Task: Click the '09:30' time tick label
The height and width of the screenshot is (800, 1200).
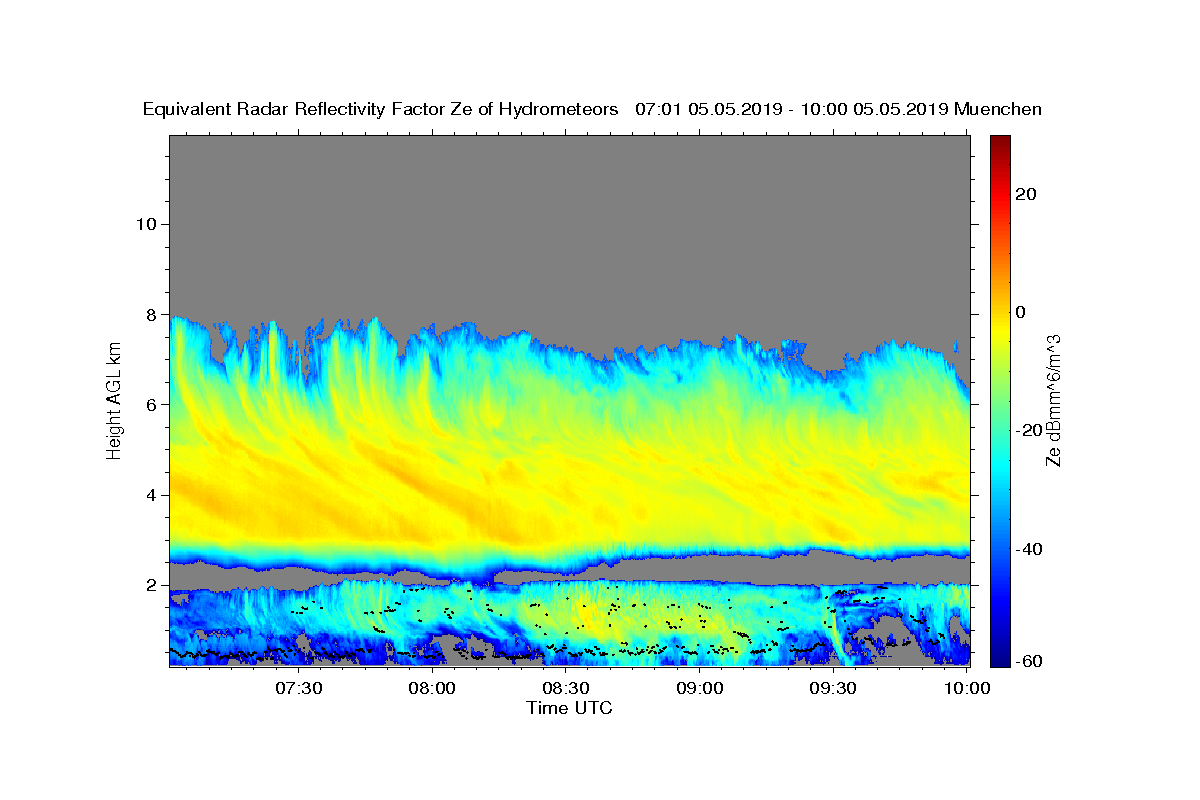Action: tap(833, 688)
